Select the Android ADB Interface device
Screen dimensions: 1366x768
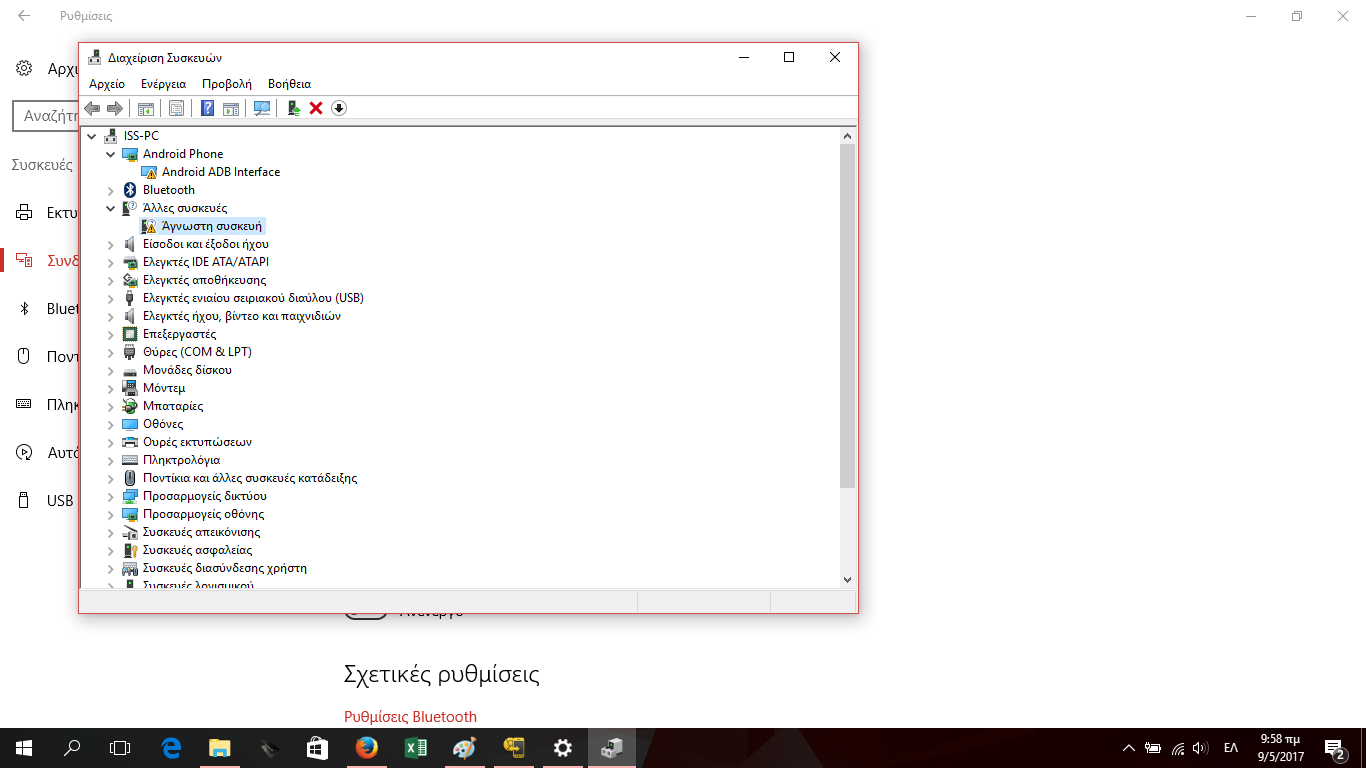tap(220, 172)
